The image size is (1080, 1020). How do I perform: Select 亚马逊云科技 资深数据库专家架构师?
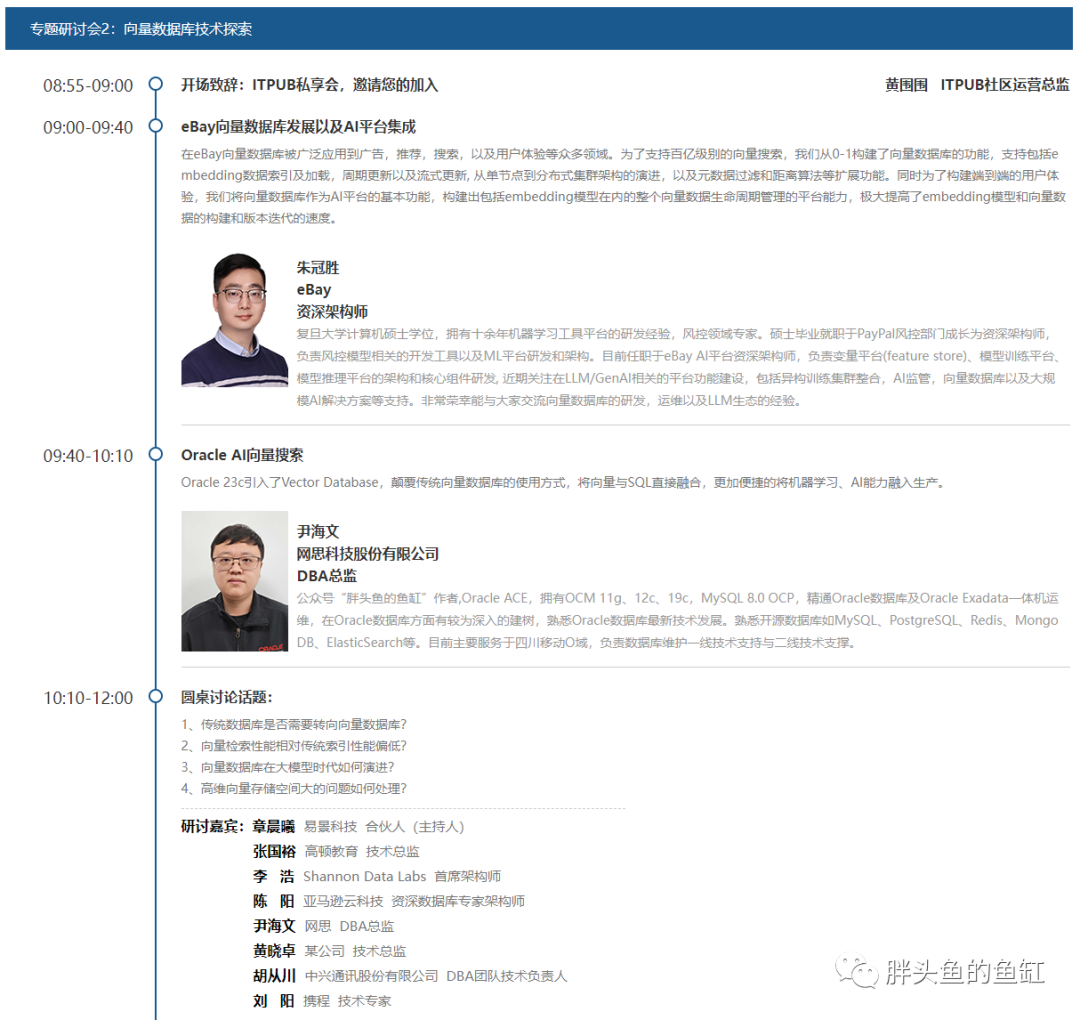(x=414, y=901)
